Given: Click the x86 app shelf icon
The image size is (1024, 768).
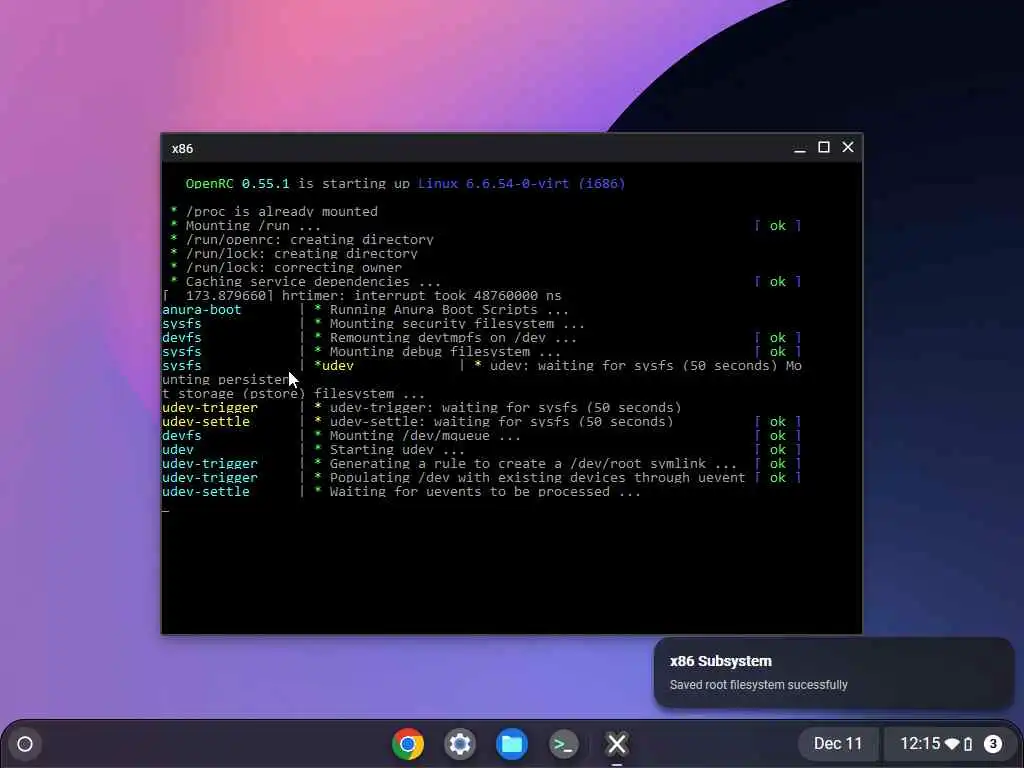Looking at the screenshot, I should (616, 744).
